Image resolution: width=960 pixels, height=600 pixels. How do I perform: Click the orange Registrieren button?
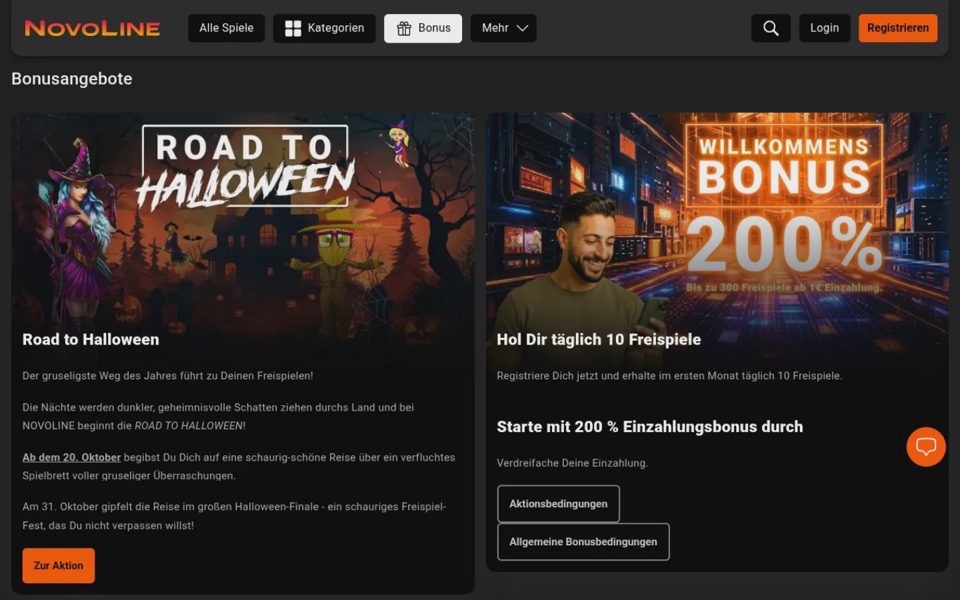(898, 28)
